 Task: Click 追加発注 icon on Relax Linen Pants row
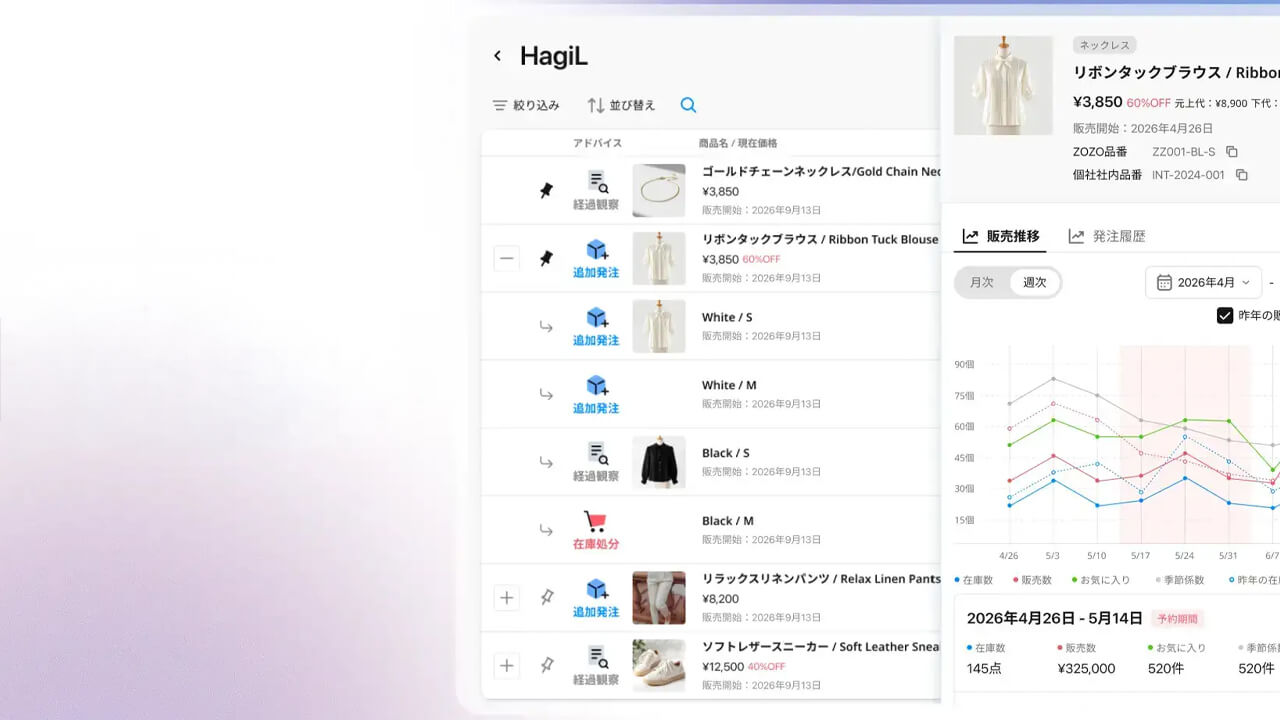coord(597,590)
